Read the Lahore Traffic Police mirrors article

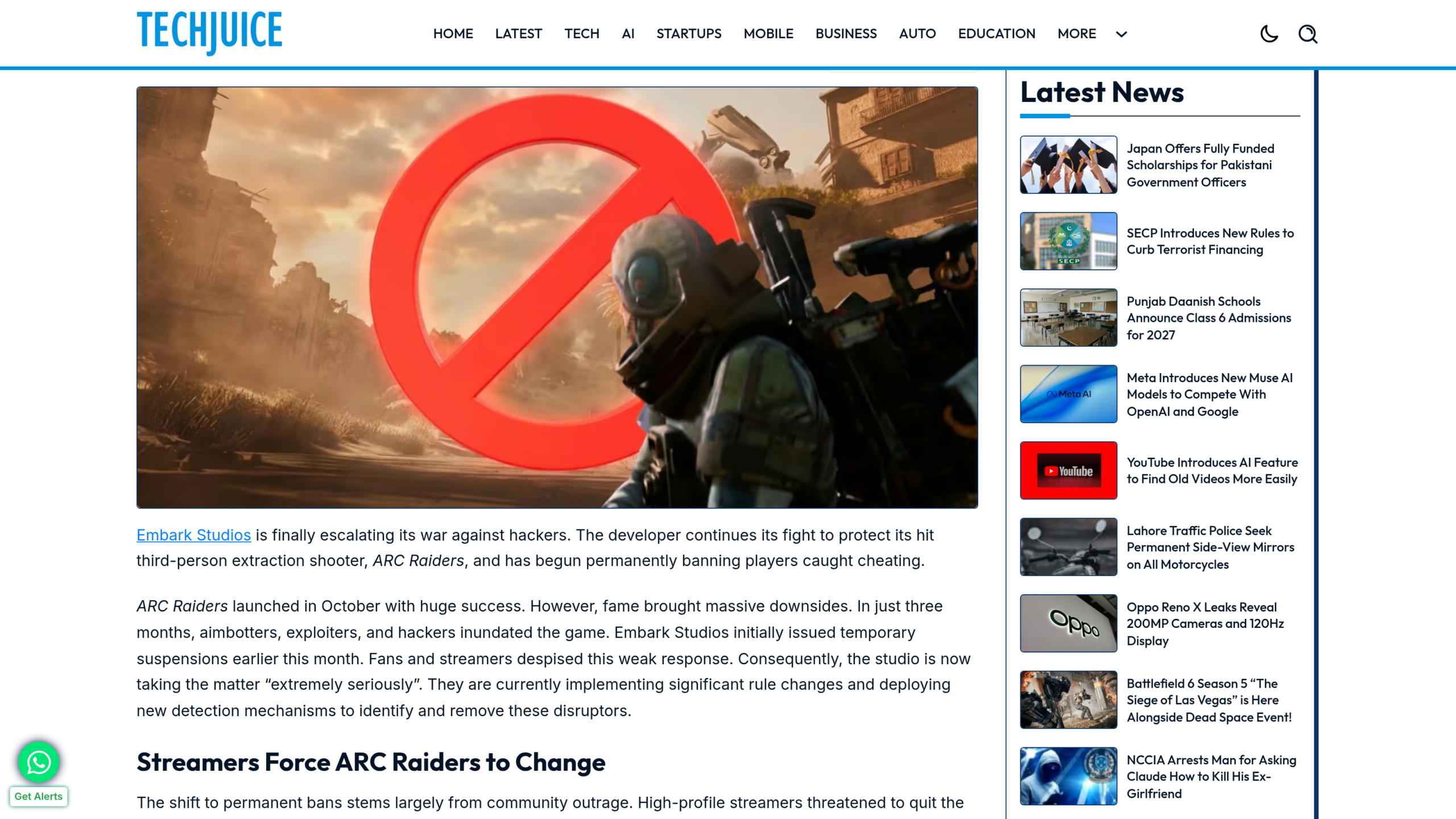pyautogui.click(x=1210, y=547)
